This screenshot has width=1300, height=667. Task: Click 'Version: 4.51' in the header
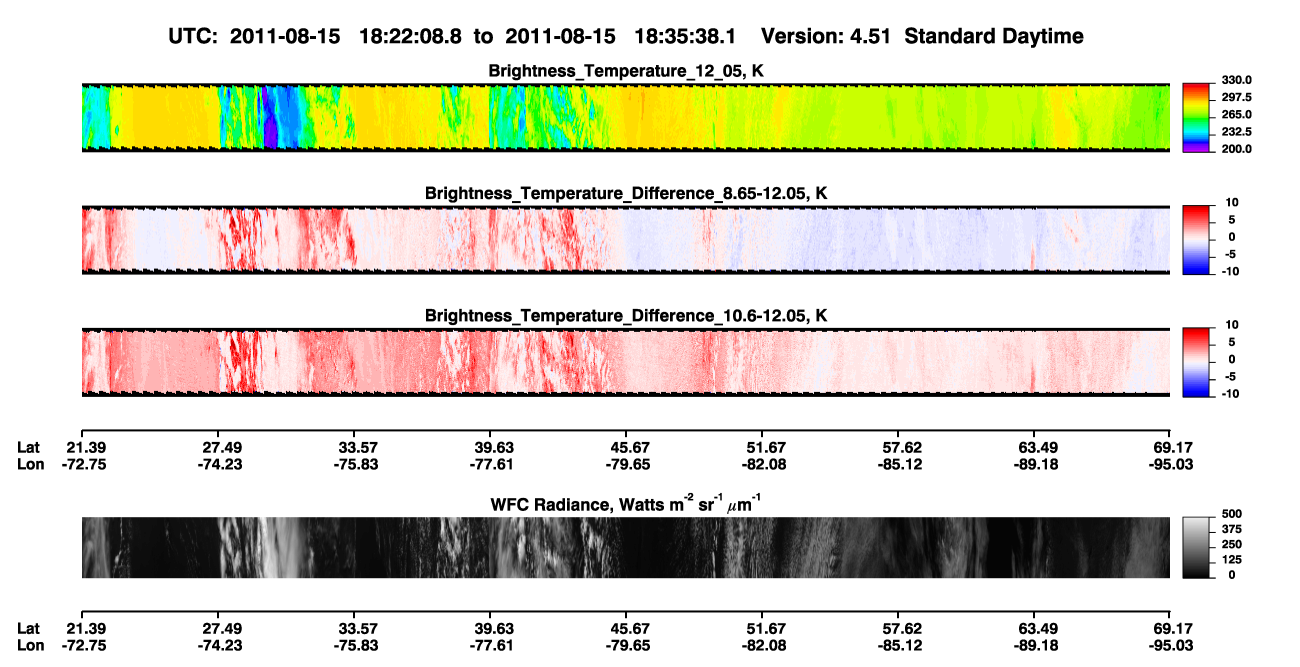point(826,36)
